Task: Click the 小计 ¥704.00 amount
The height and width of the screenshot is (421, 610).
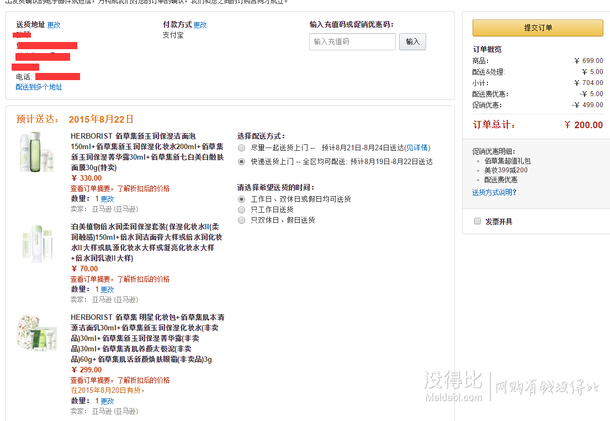Action: tap(589, 83)
